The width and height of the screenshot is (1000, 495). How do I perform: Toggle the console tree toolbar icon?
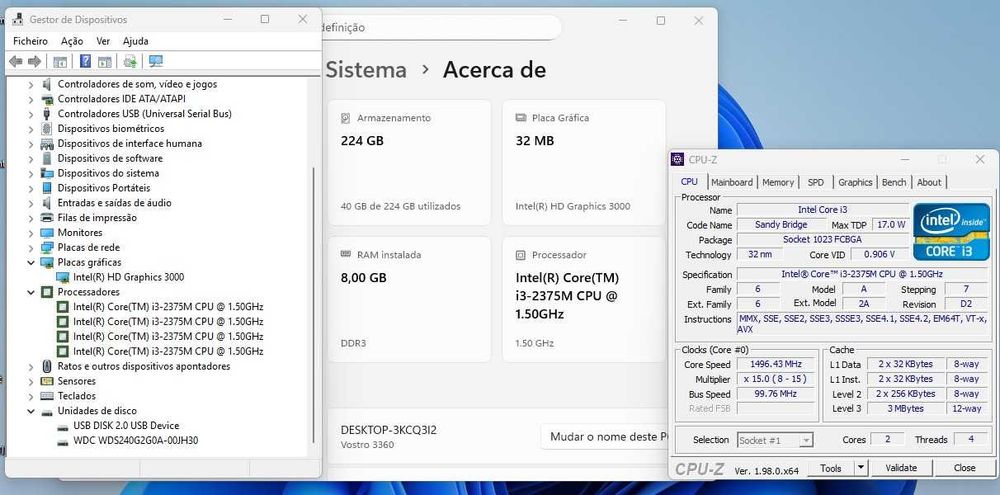point(60,61)
